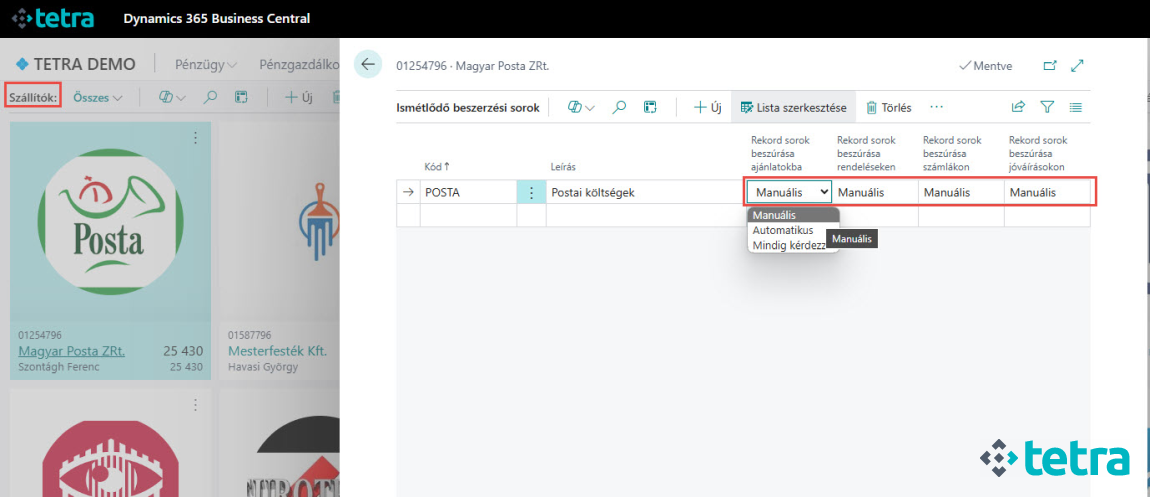This screenshot has width=1150, height=497.
Task: Expand the Összes view filter dropdown
Action: [x=98, y=97]
